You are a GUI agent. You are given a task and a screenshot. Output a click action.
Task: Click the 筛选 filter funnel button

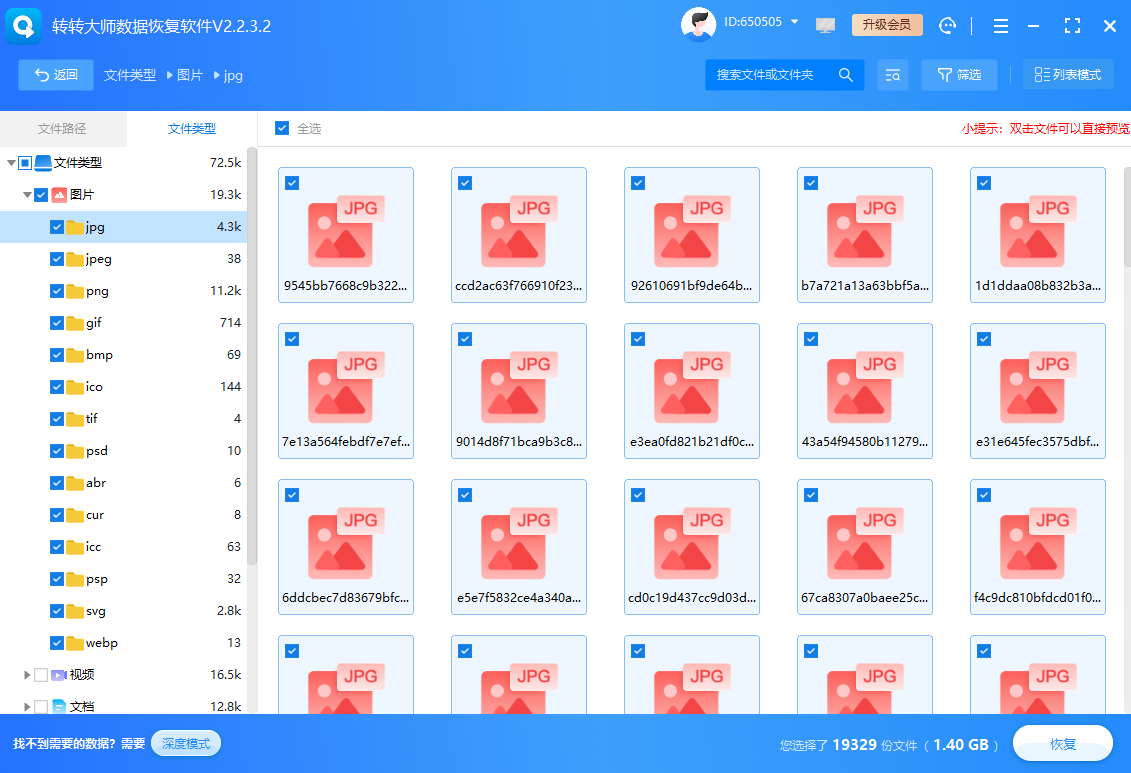coord(958,75)
